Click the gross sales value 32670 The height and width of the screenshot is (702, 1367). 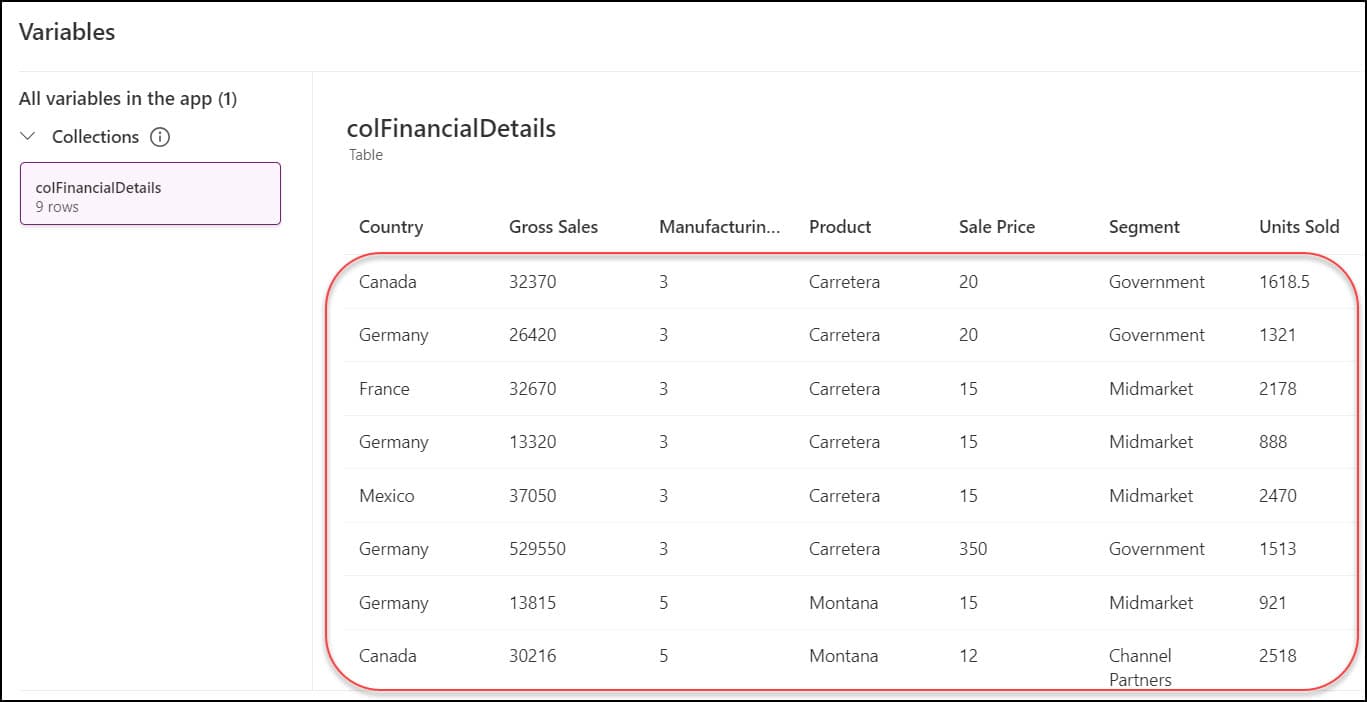click(x=533, y=389)
